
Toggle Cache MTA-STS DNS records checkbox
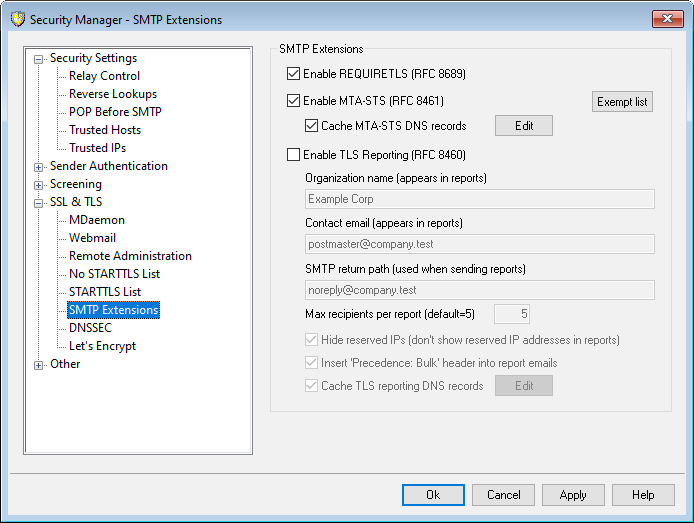[311, 126]
